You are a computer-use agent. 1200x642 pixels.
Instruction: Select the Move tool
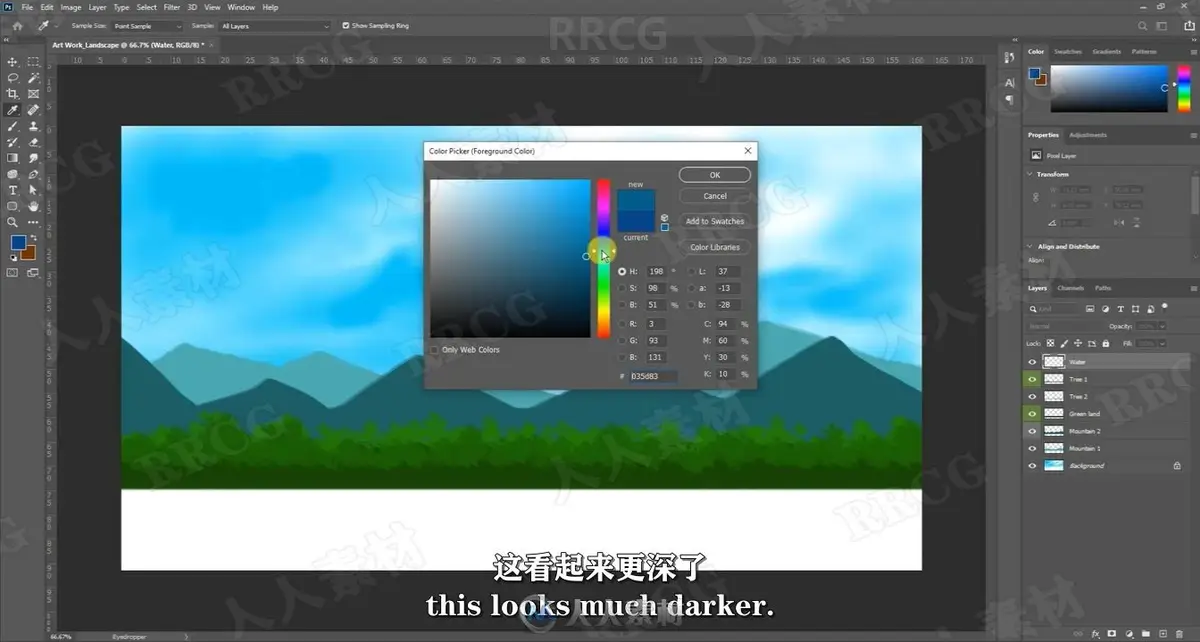pyautogui.click(x=13, y=62)
